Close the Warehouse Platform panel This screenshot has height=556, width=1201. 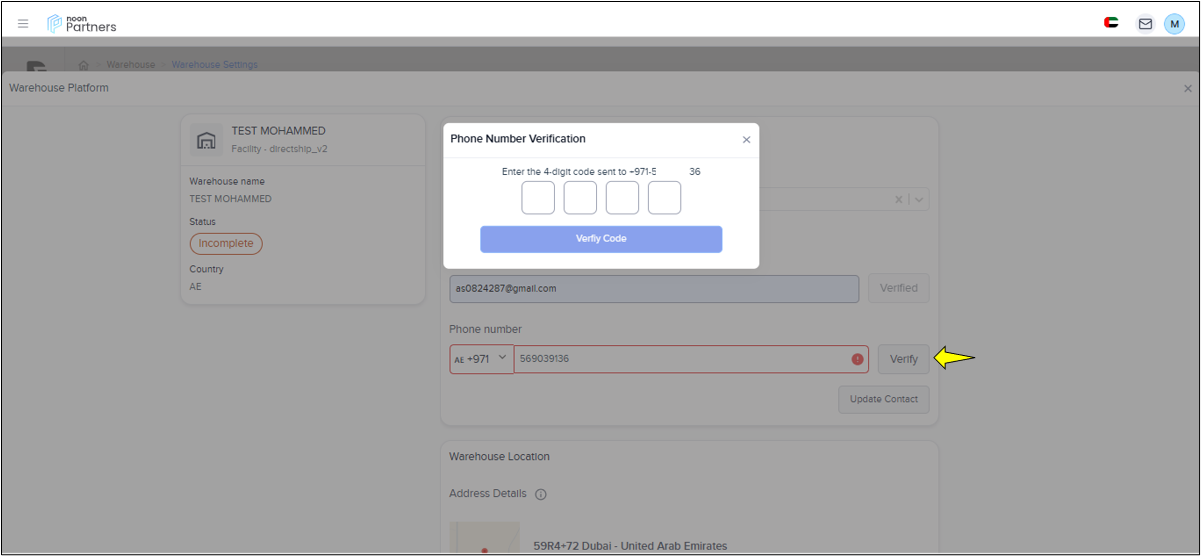1187,89
